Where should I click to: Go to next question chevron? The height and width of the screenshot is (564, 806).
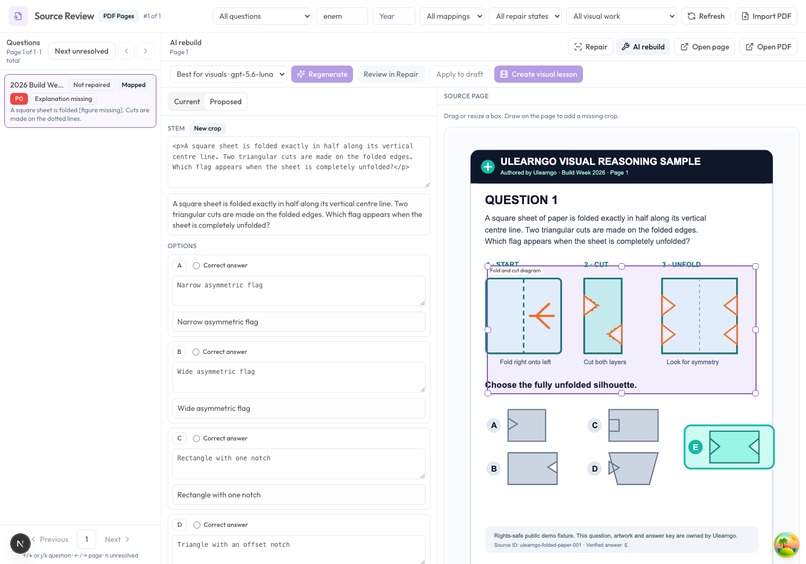click(x=145, y=51)
